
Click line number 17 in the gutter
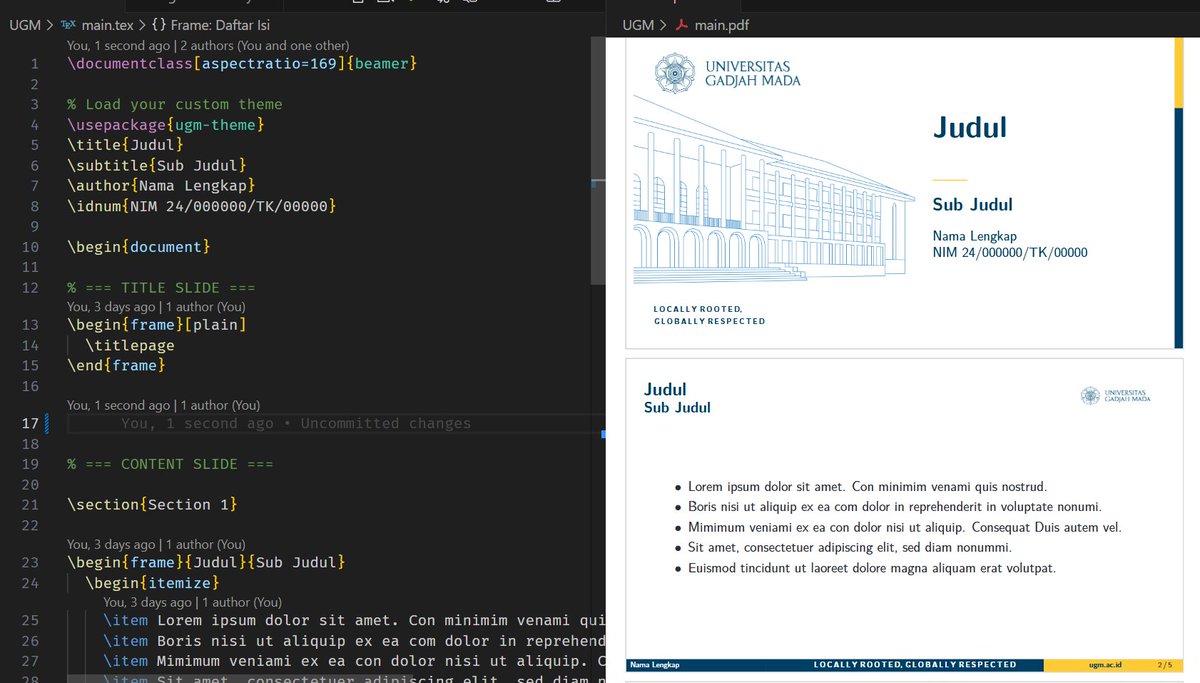pyautogui.click(x=30, y=423)
